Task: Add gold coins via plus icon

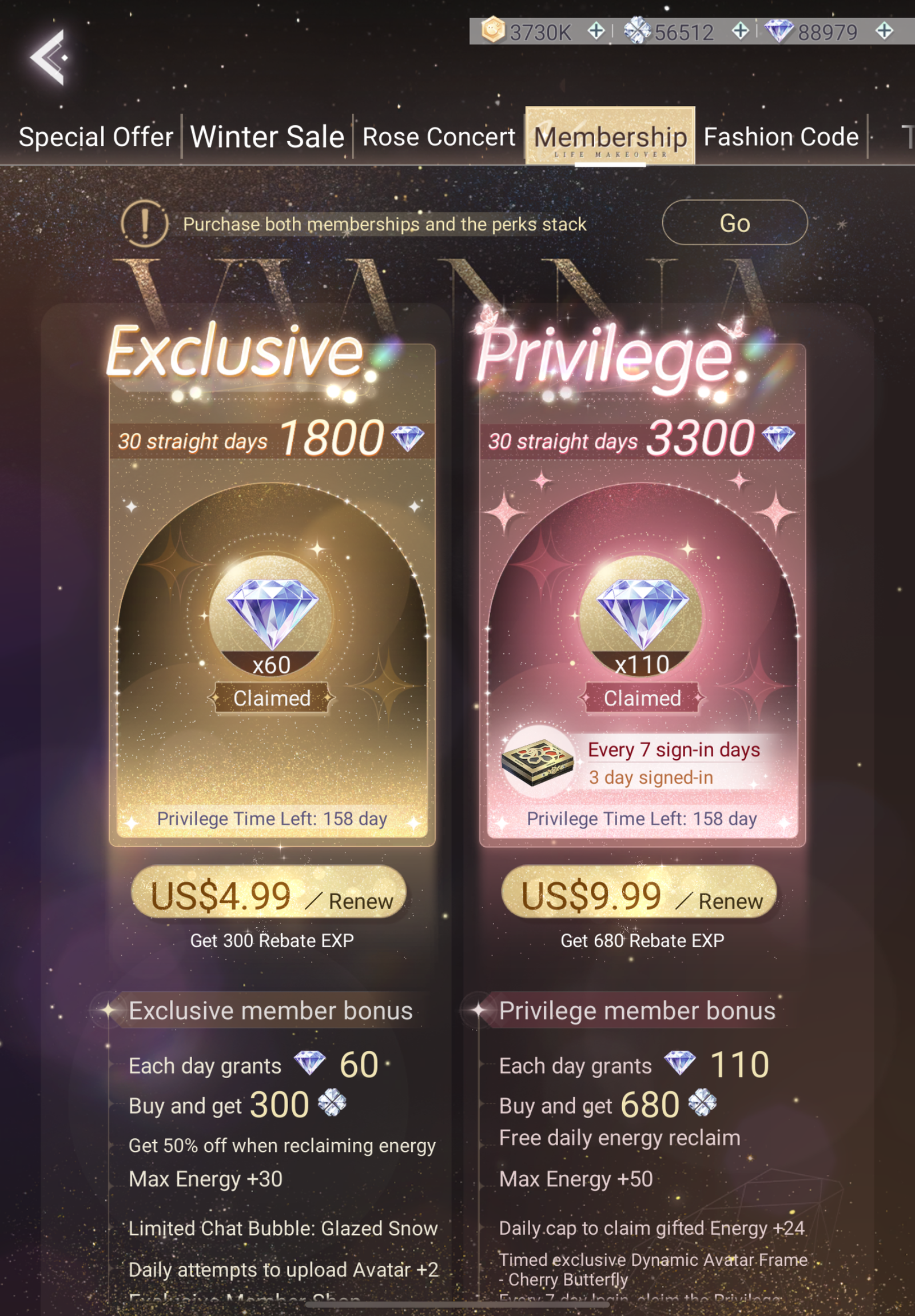Action: coord(596,31)
